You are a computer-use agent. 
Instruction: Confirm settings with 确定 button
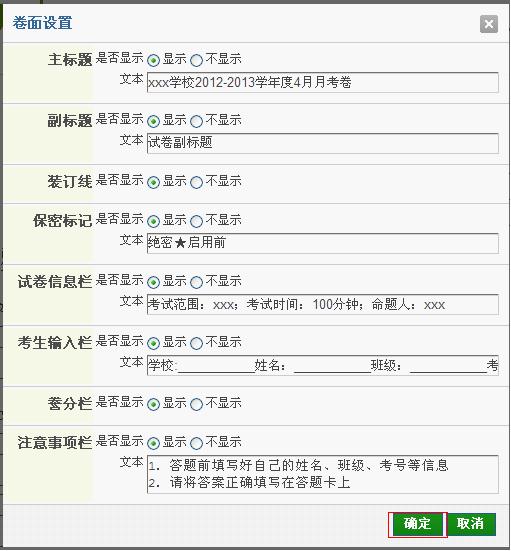418,524
